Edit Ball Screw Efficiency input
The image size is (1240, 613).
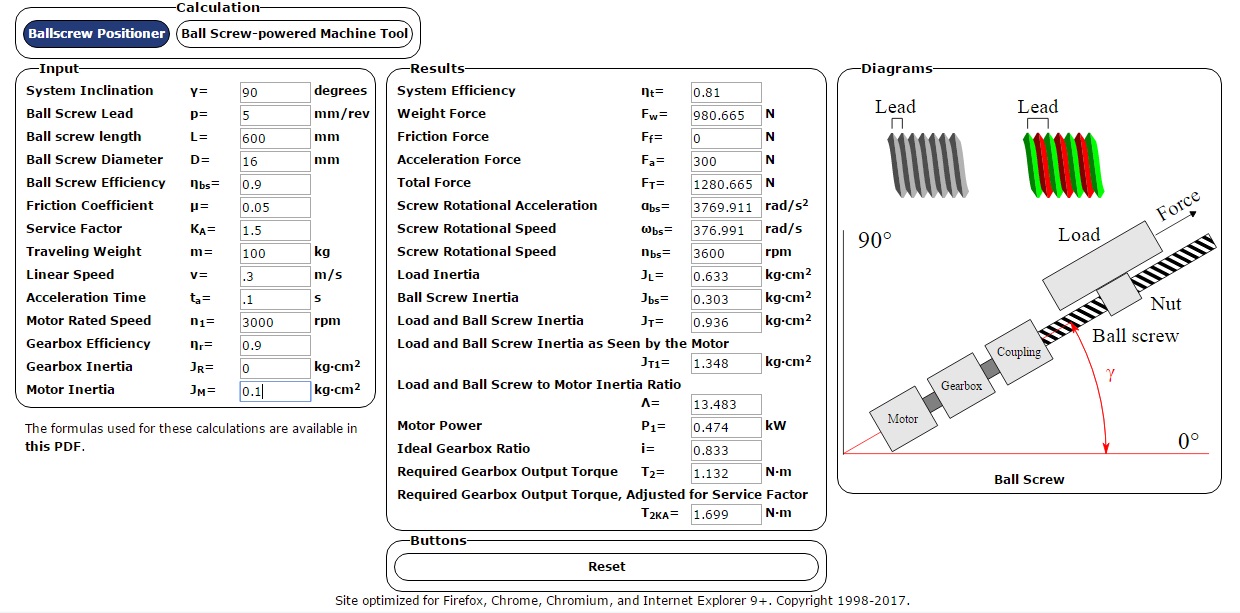(x=276, y=184)
